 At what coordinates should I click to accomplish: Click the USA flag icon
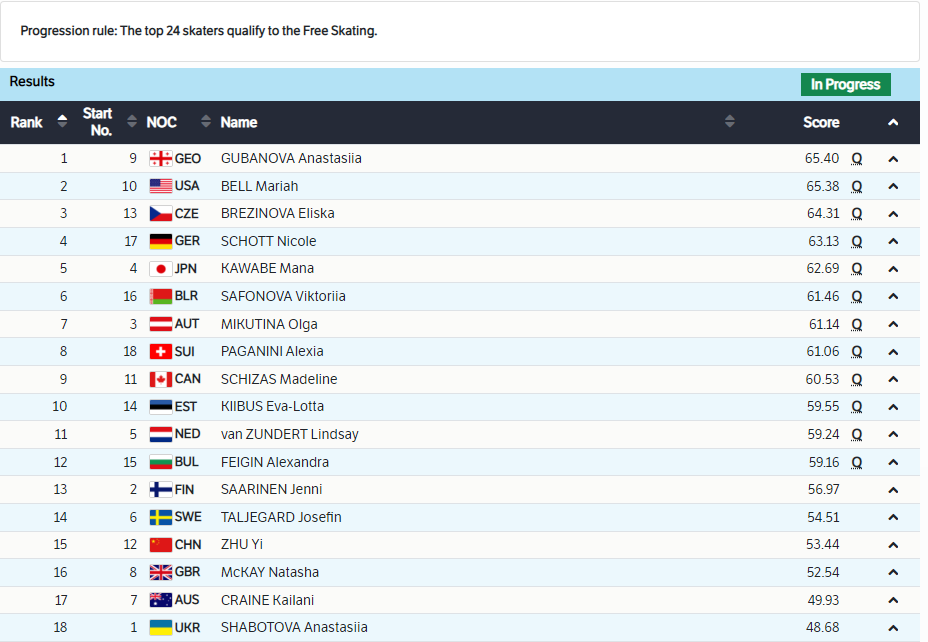point(160,186)
